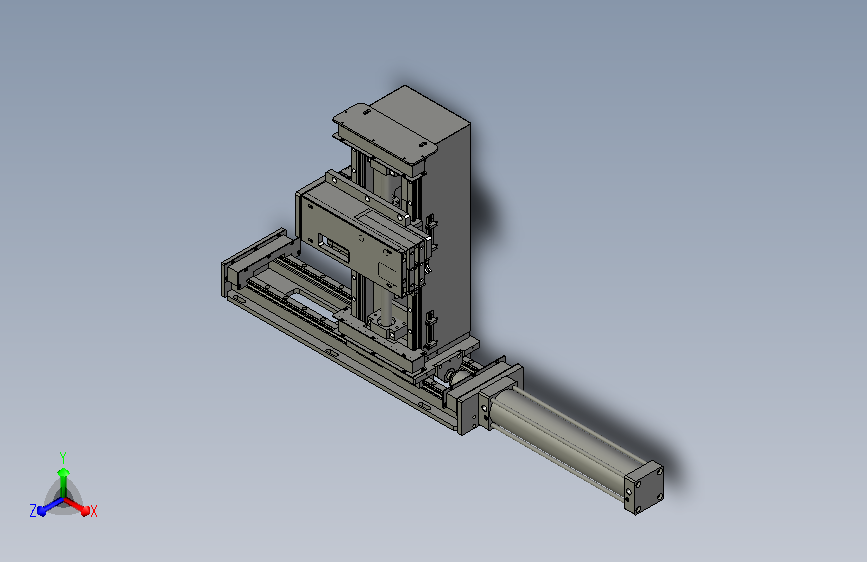Image resolution: width=867 pixels, height=562 pixels.
Task: Click the red X axis of the orientation triad
Action: pos(77,506)
